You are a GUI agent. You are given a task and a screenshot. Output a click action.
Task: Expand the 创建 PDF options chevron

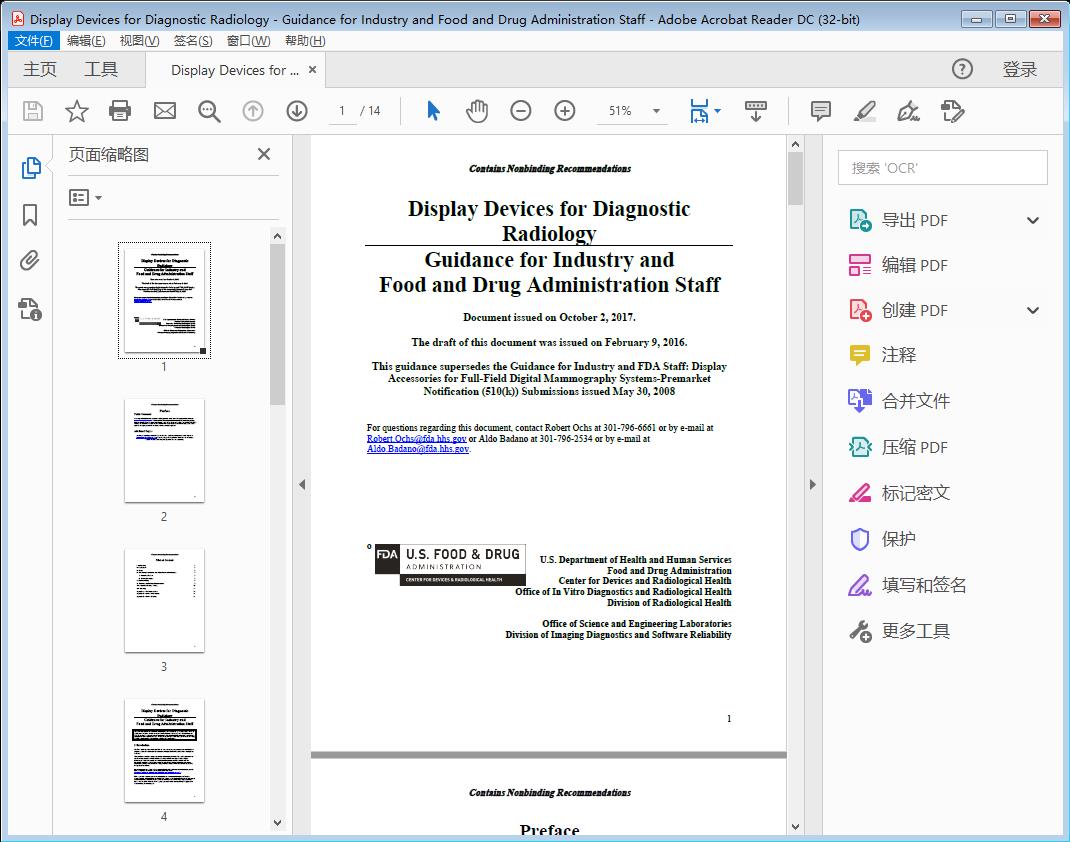(1032, 310)
